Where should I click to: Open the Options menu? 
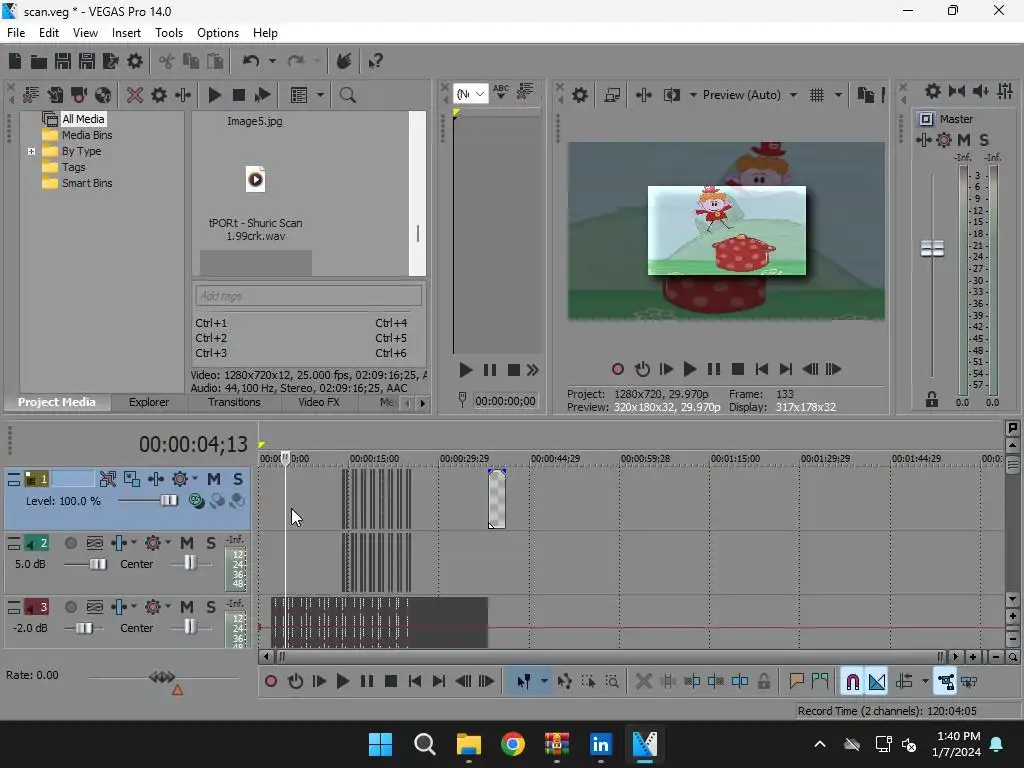(x=217, y=33)
